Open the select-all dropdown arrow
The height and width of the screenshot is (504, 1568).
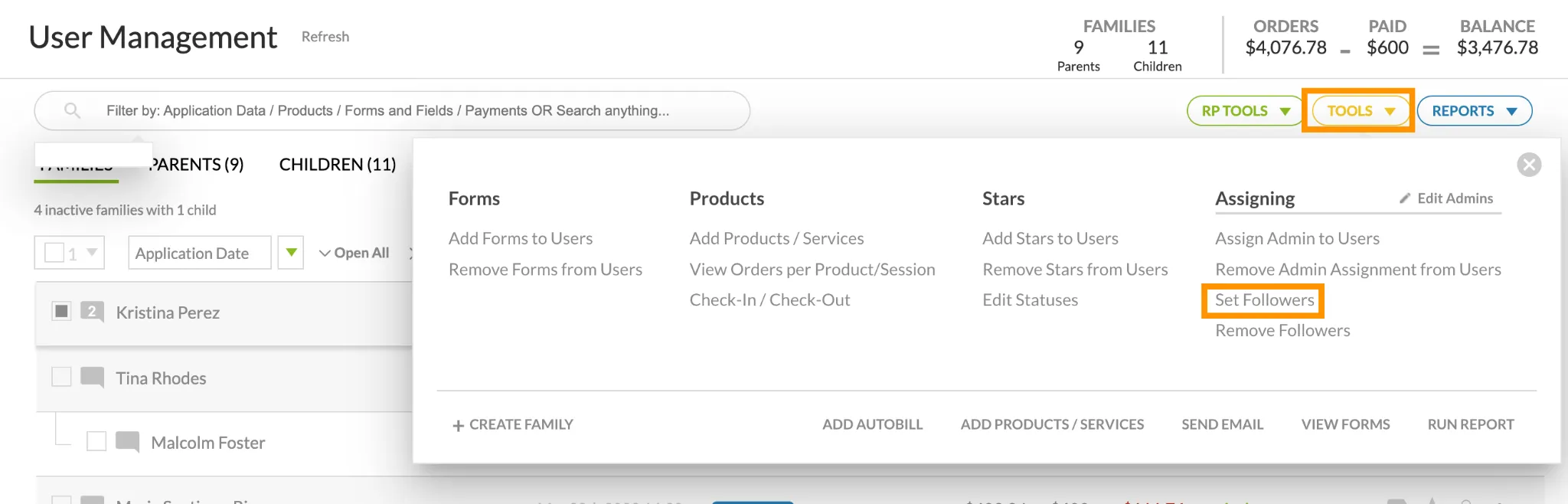tap(92, 252)
